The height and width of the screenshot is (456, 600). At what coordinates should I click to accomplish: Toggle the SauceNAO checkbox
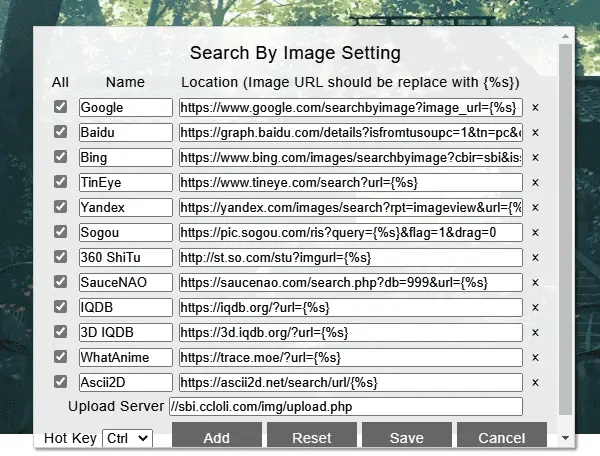coord(60,282)
